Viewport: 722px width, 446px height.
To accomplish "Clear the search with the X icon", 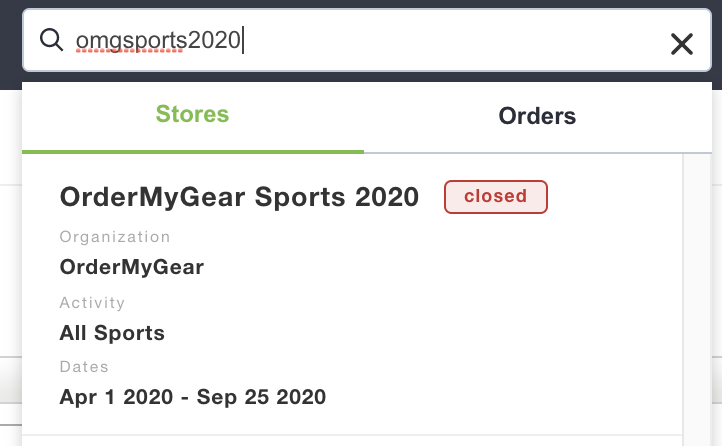I will [x=681, y=44].
